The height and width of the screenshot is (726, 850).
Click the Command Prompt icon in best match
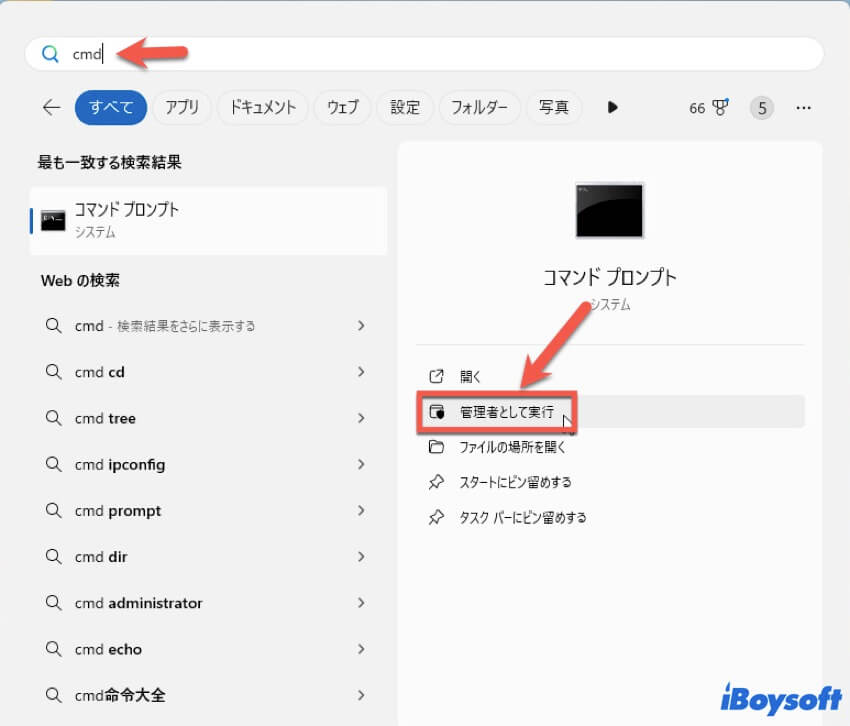pos(53,220)
